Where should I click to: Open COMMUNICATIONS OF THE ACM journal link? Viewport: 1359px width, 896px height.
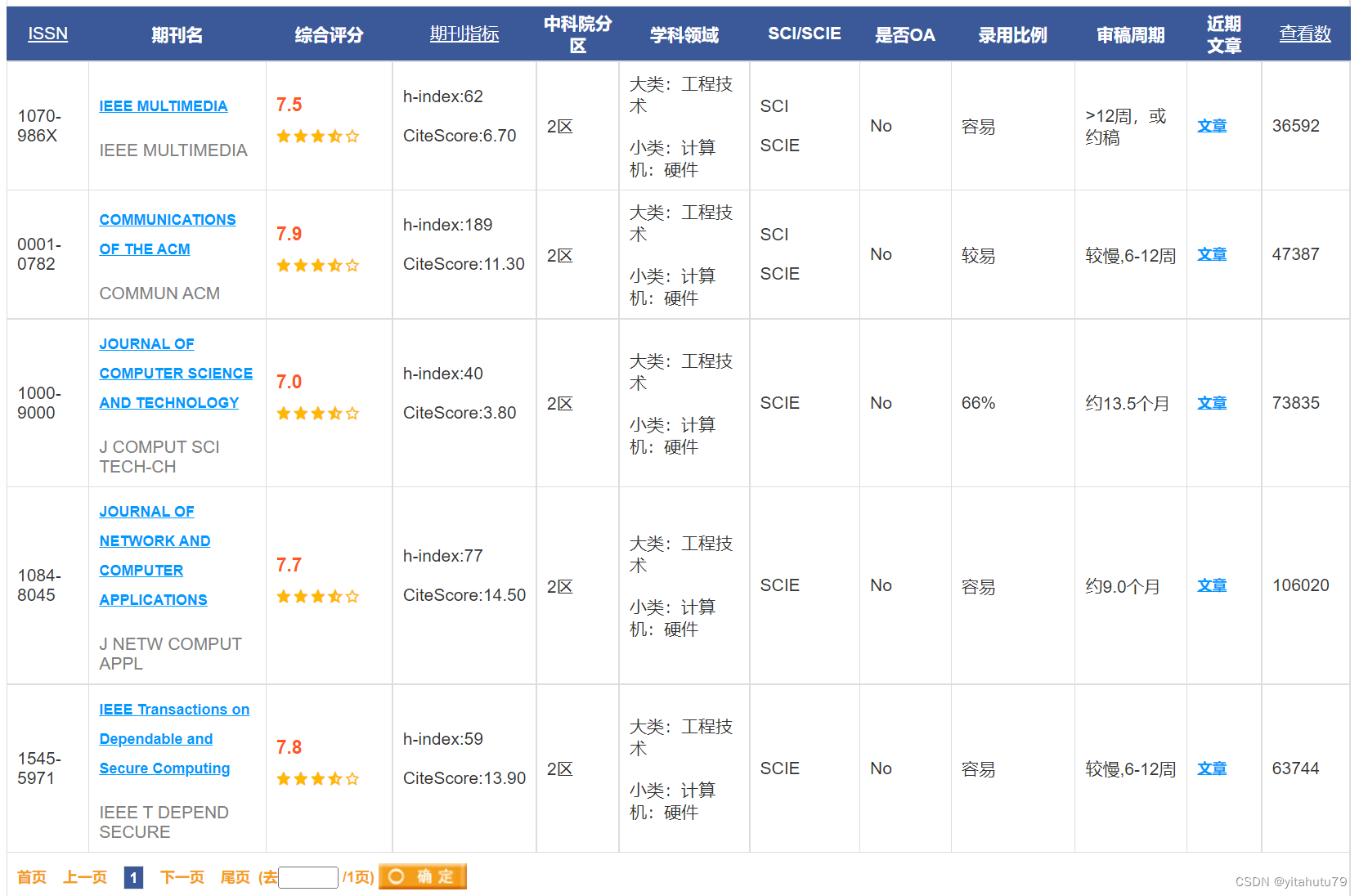pyautogui.click(x=168, y=235)
